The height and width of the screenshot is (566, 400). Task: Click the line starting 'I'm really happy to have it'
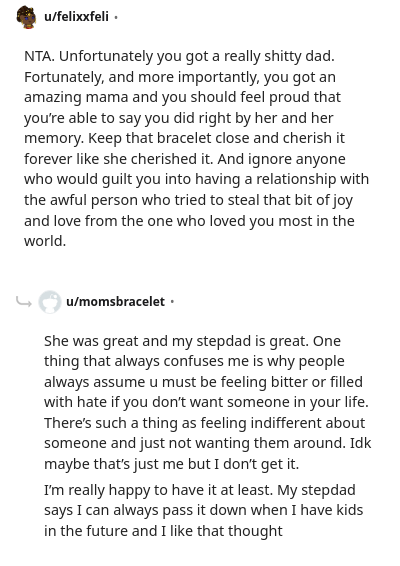click(x=200, y=490)
